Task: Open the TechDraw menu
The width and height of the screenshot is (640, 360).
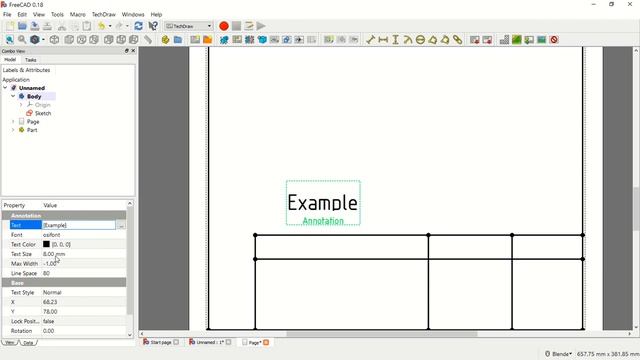Action: [104, 14]
